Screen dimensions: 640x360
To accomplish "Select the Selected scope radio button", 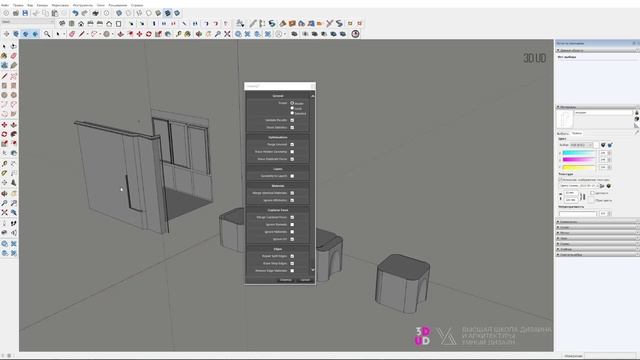I will [x=292, y=113].
